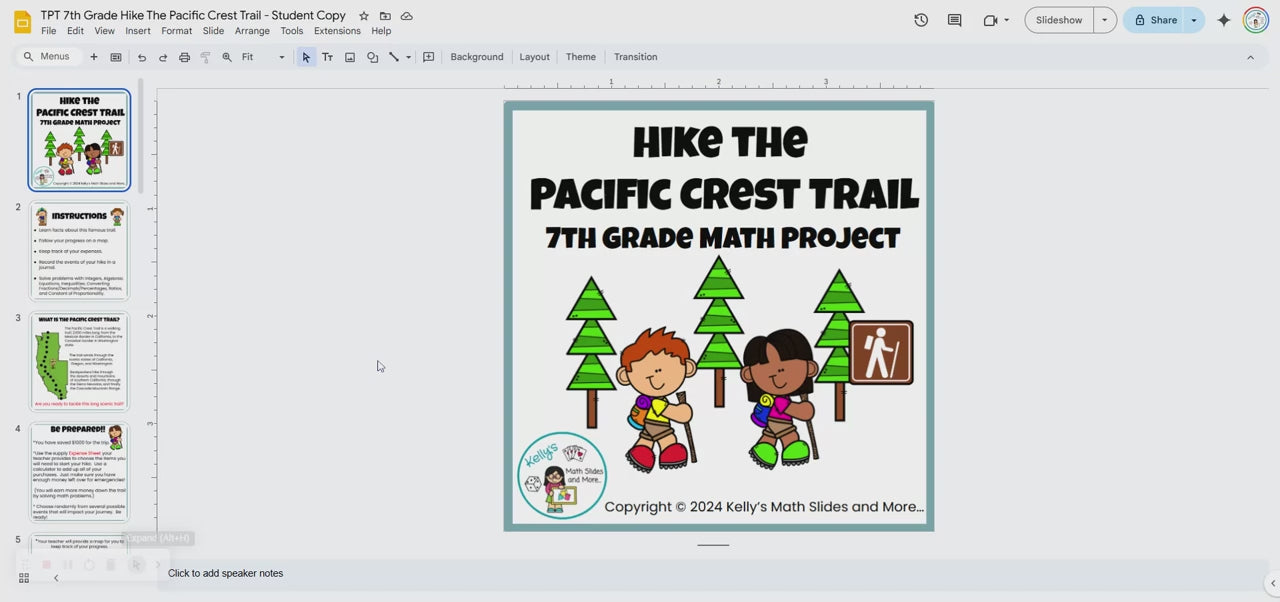
Task: Select slide 2 Instructions thumbnail
Action: point(79,251)
